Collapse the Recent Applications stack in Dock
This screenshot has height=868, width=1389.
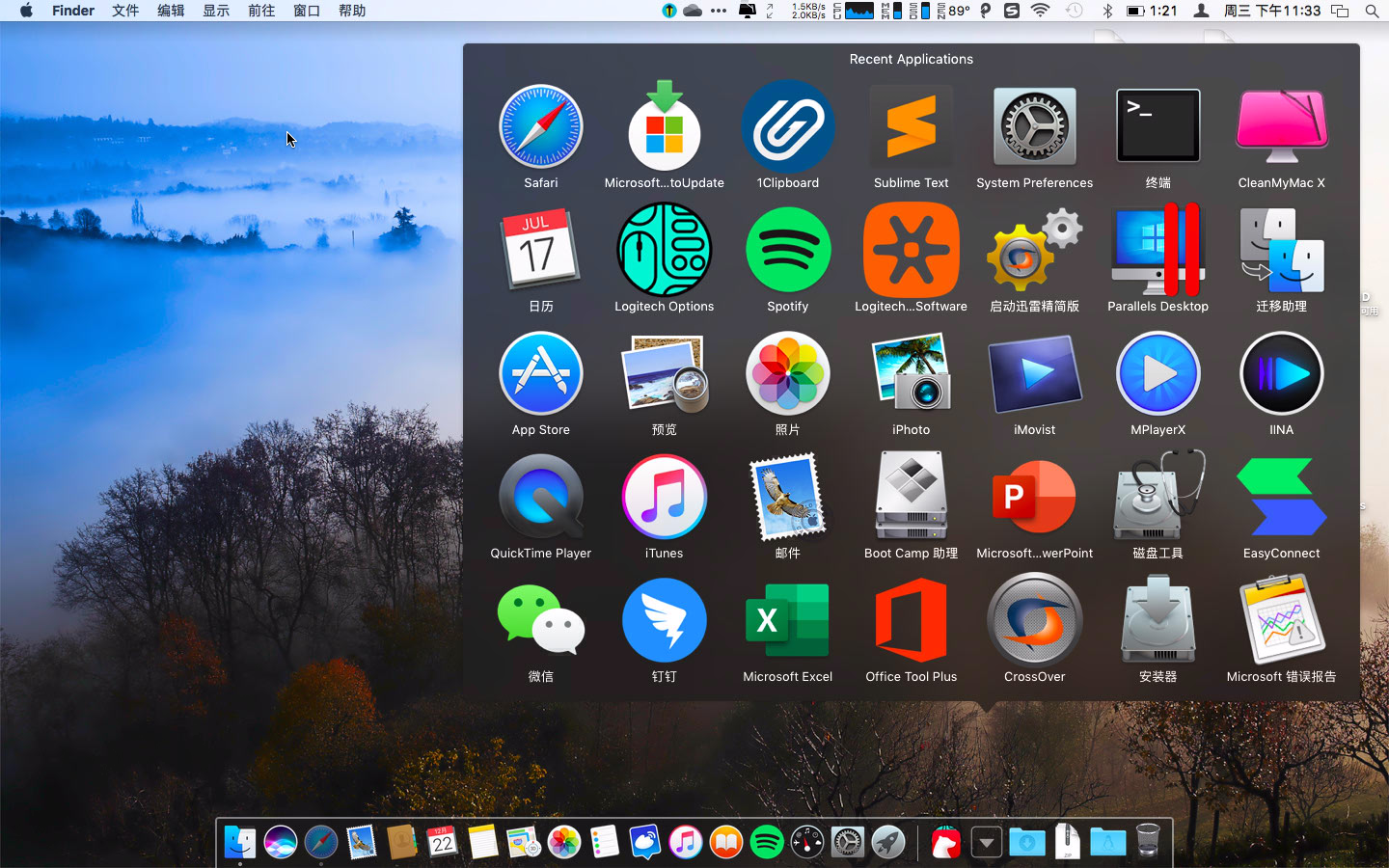click(x=986, y=843)
